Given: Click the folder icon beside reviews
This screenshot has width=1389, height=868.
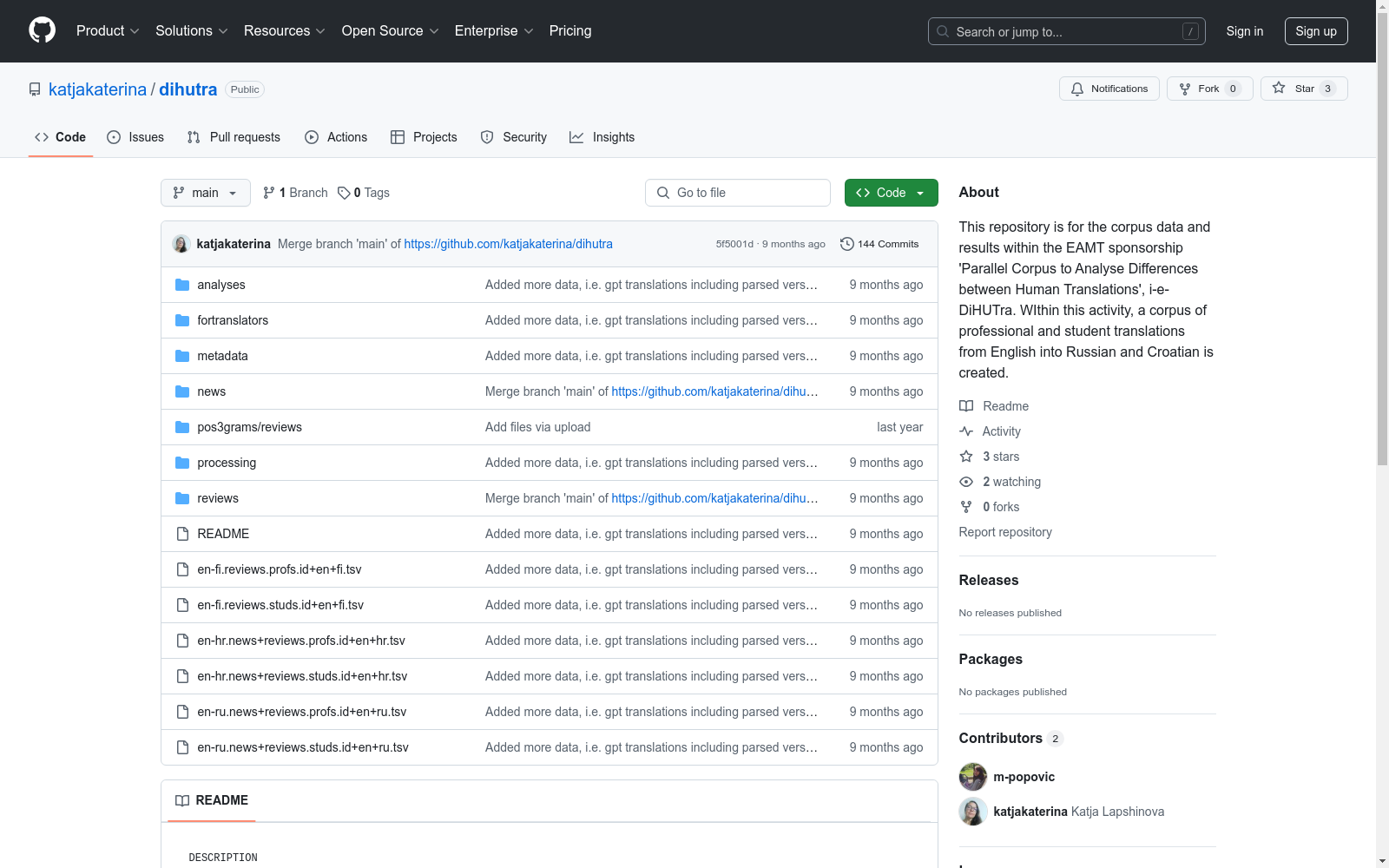Looking at the screenshot, I should click(182, 498).
